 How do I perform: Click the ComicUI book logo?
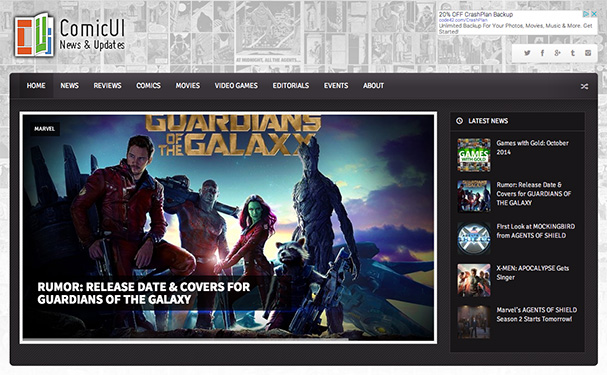(34, 35)
